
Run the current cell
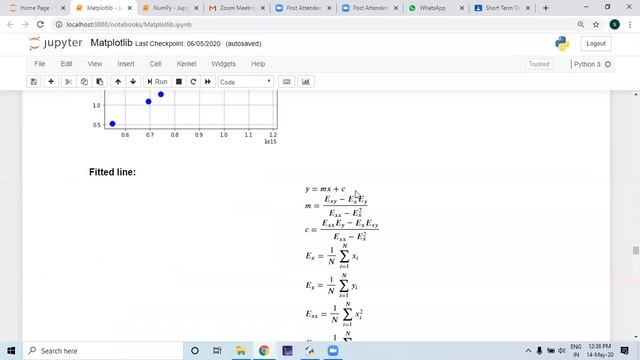point(157,82)
